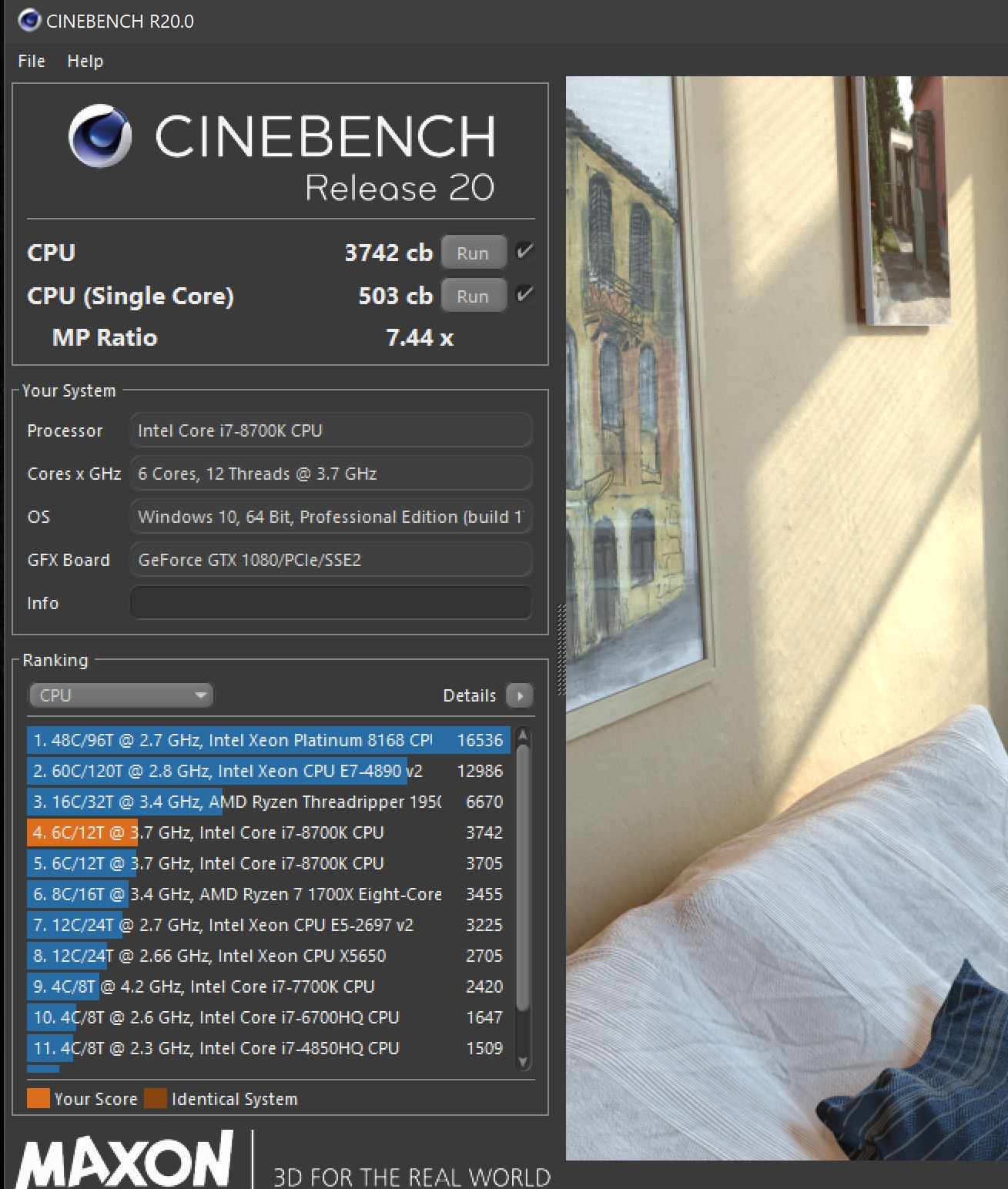
Task: Select ranking row Intel Core i7-6700HQ
Action: [x=269, y=1017]
